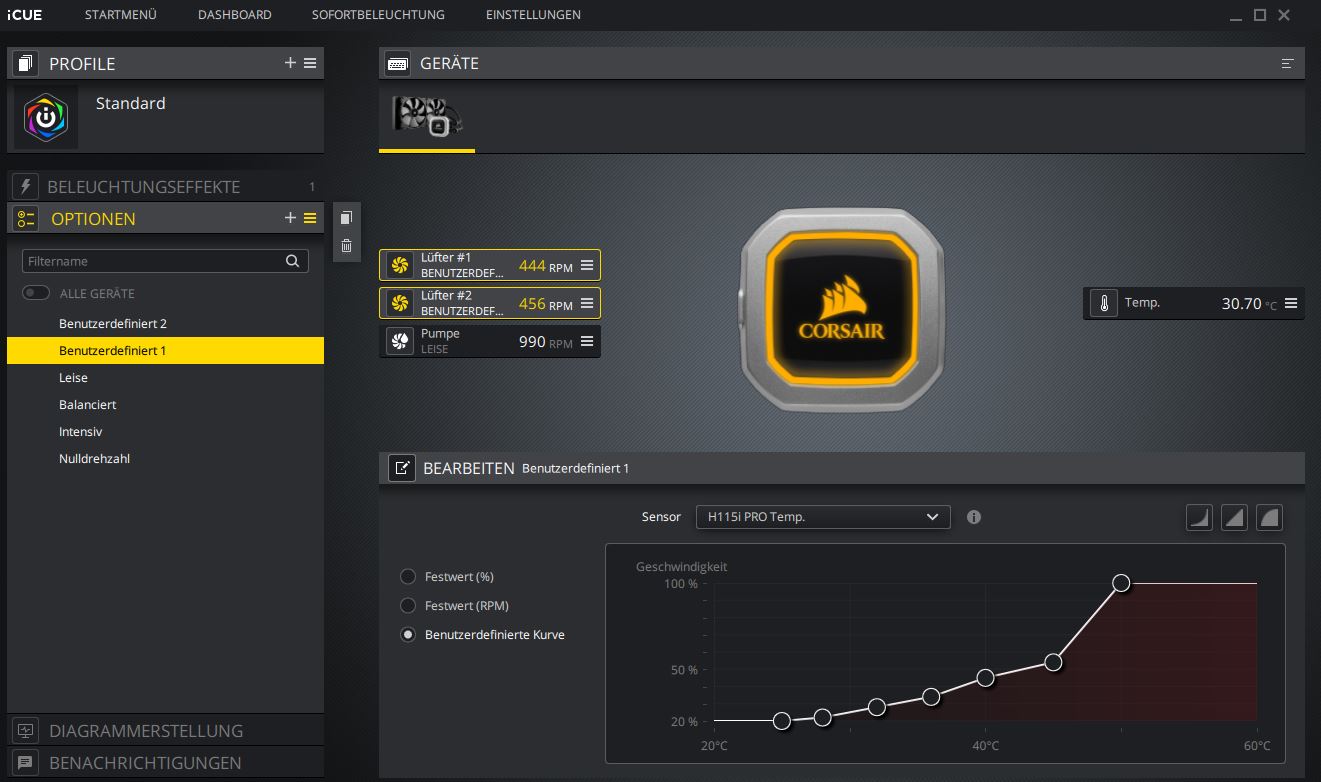Select Benutzerdefiniert 1 preset

pyautogui.click(x=165, y=351)
